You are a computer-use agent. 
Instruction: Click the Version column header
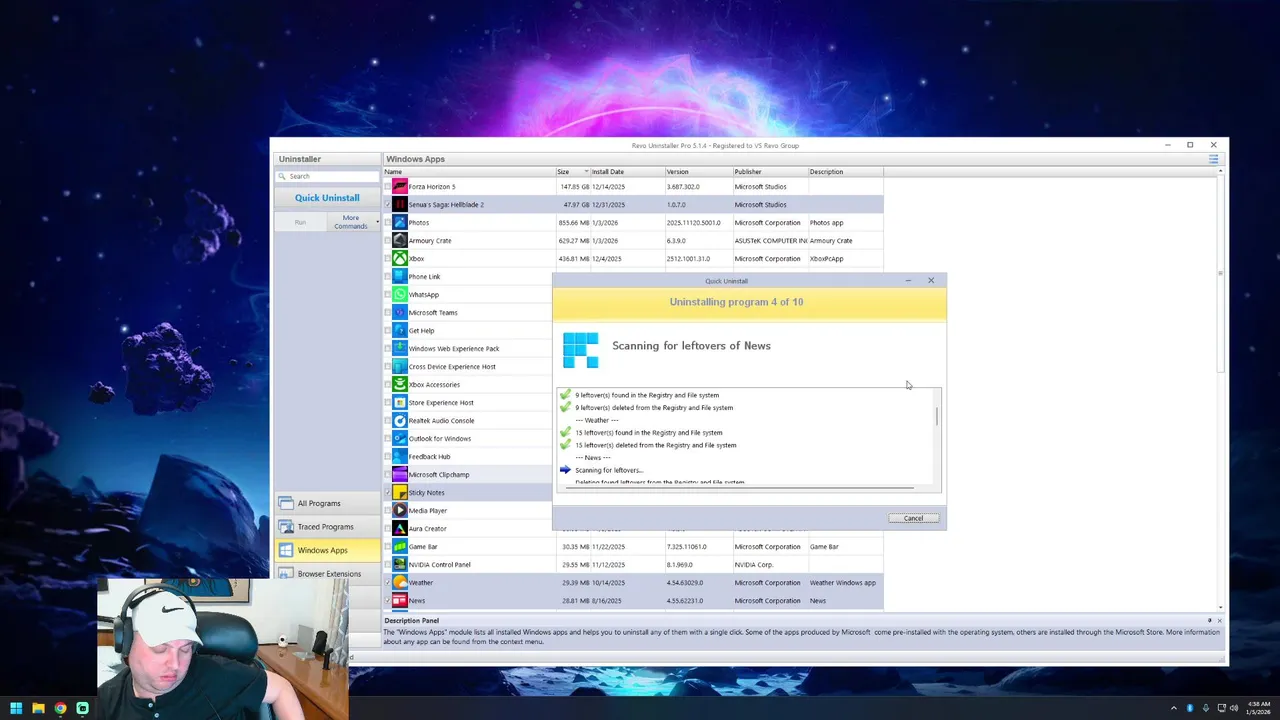[x=699, y=172]
